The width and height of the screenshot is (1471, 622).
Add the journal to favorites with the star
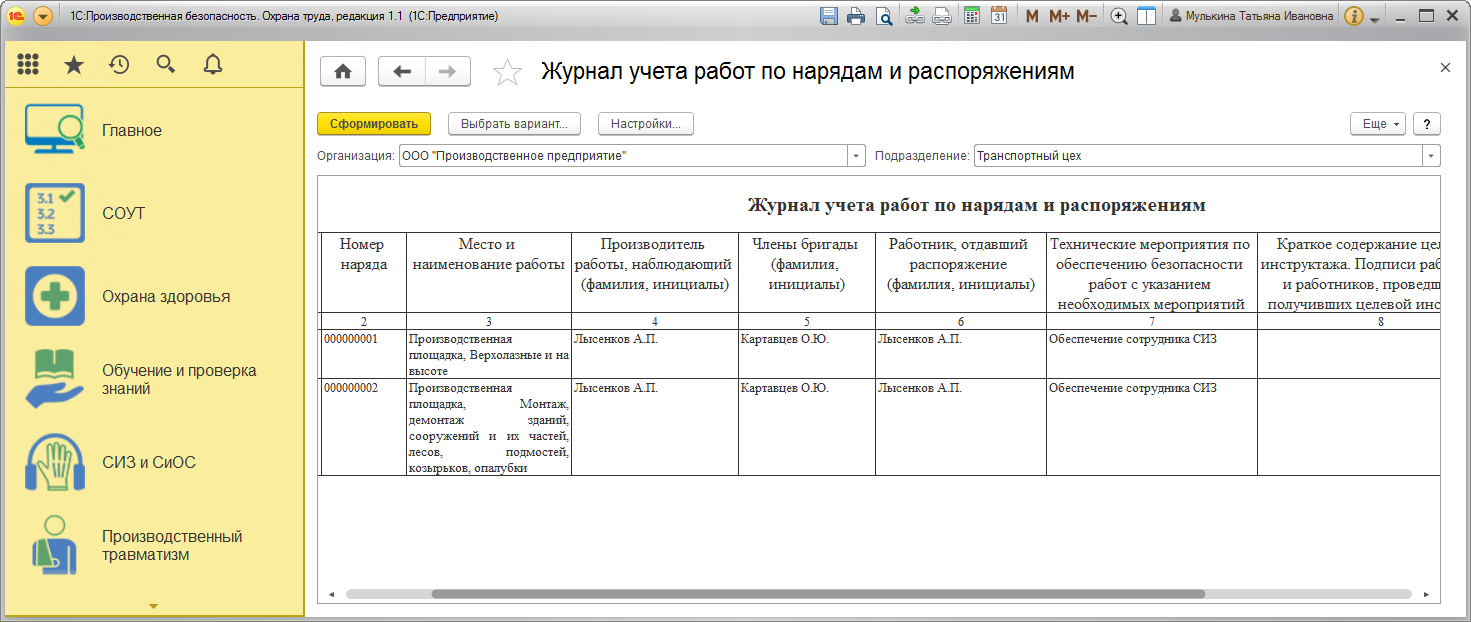coord(508,72)
